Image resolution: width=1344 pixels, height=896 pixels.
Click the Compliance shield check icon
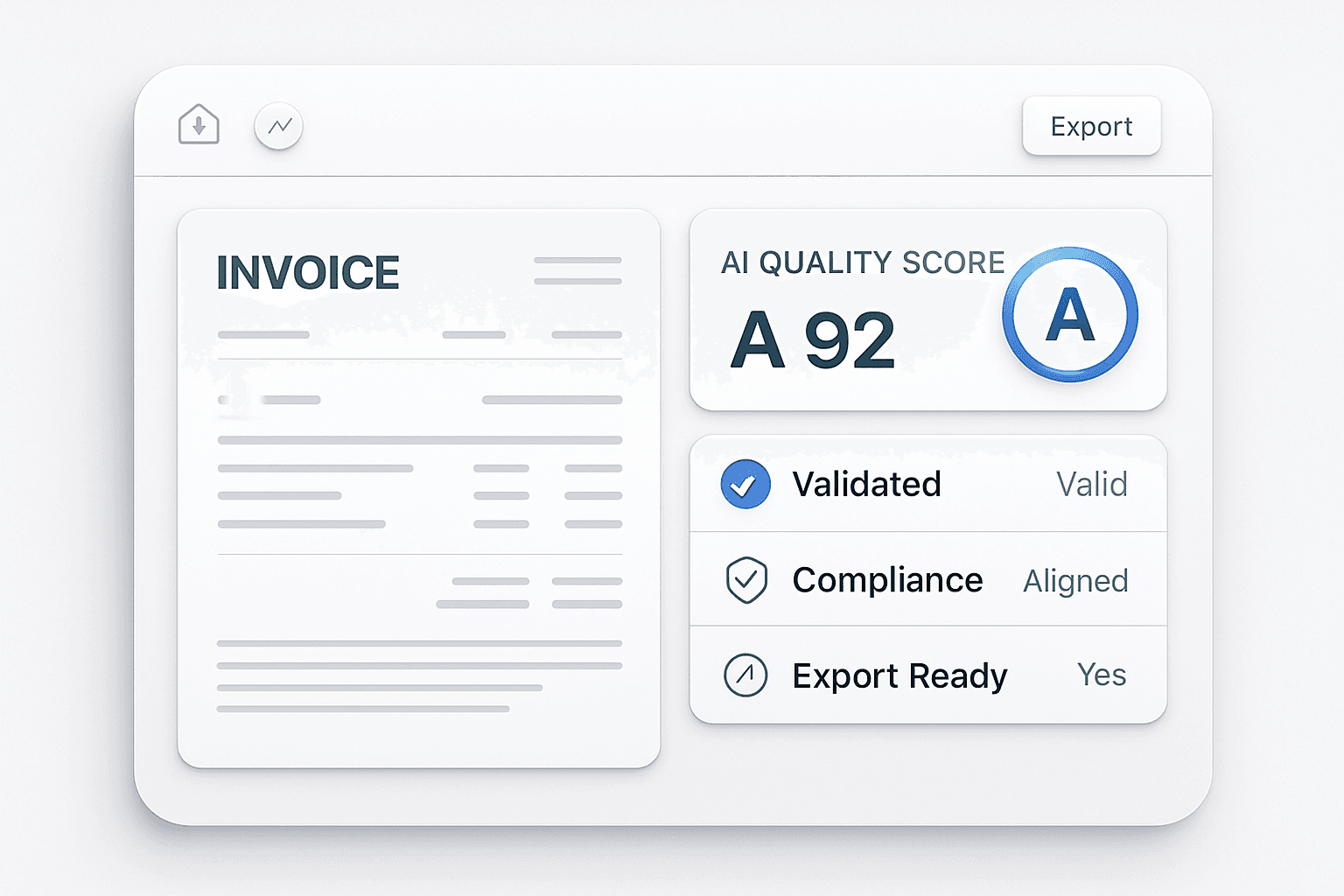coord(746,580)
